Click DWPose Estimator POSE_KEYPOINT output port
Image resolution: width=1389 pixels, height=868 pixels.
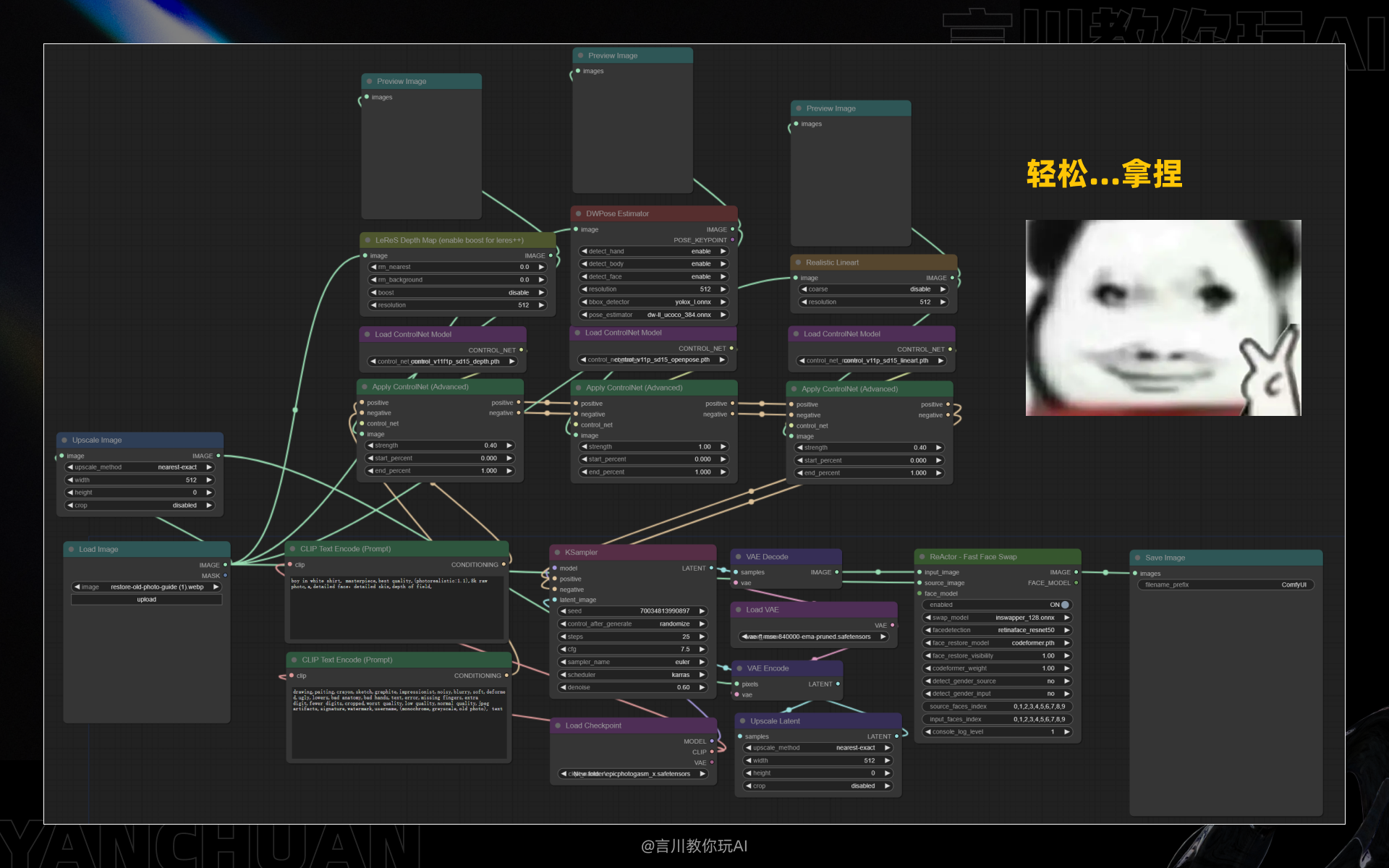click(733, 240)
